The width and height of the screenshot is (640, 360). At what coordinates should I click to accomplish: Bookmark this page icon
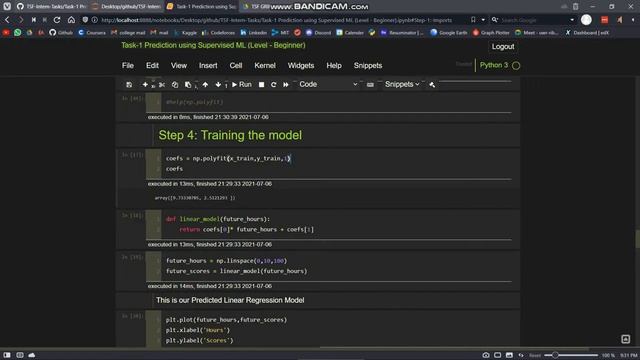pyautogui.click(x=473, y=20)
